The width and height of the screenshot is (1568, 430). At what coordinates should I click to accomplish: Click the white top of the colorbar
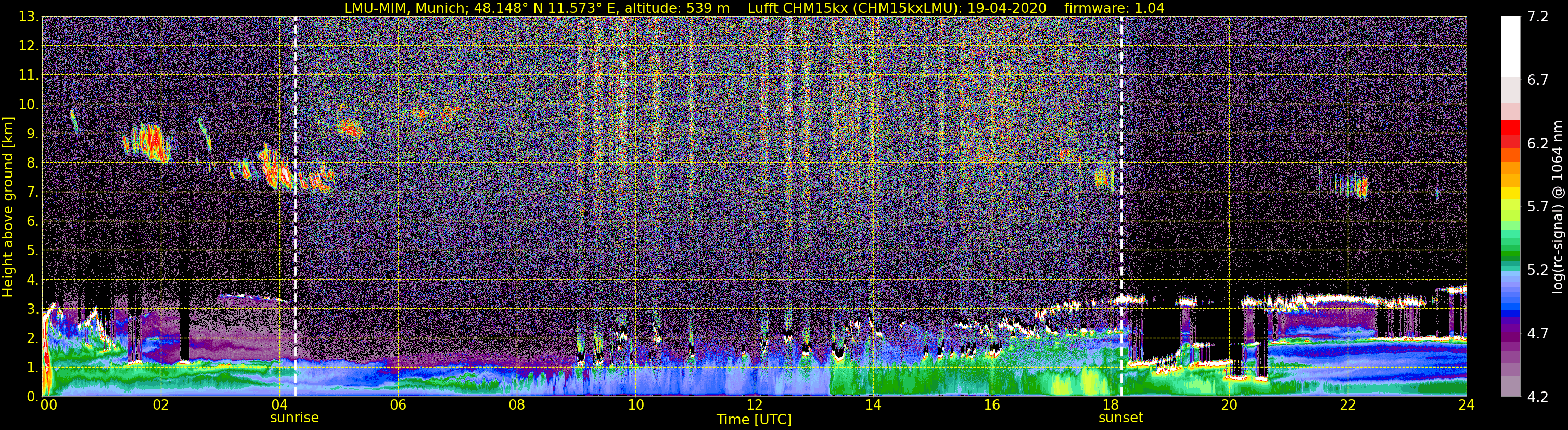(1510, 46)
